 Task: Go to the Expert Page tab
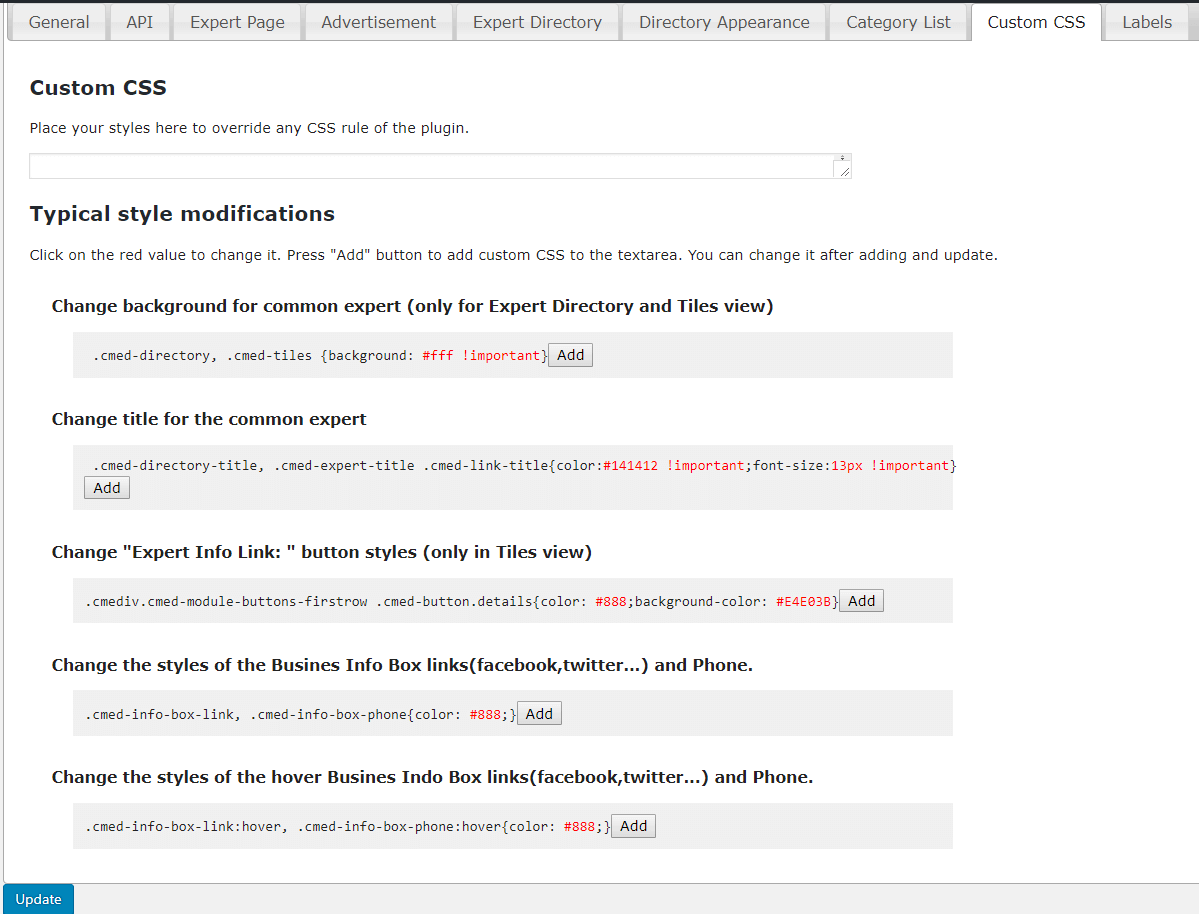(x=237, y=22)
